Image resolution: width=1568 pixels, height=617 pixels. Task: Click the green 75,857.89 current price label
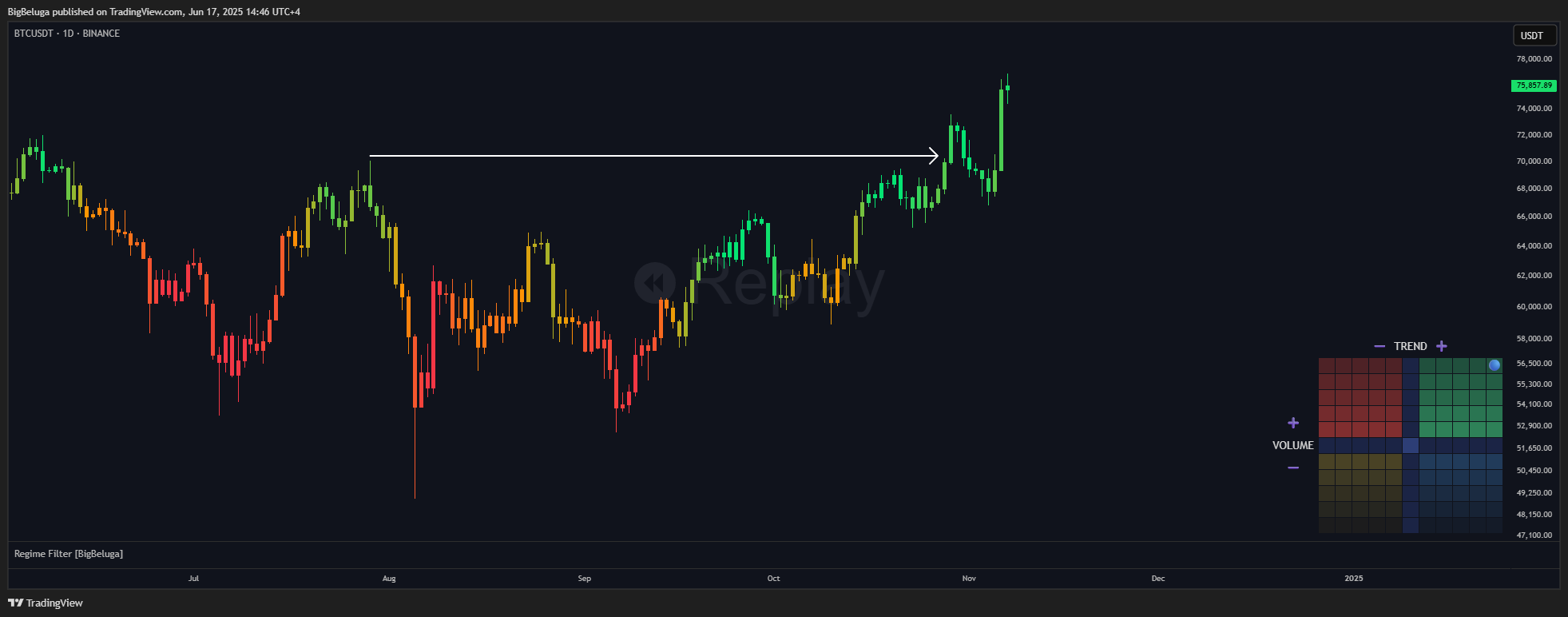click(1534, 86)
